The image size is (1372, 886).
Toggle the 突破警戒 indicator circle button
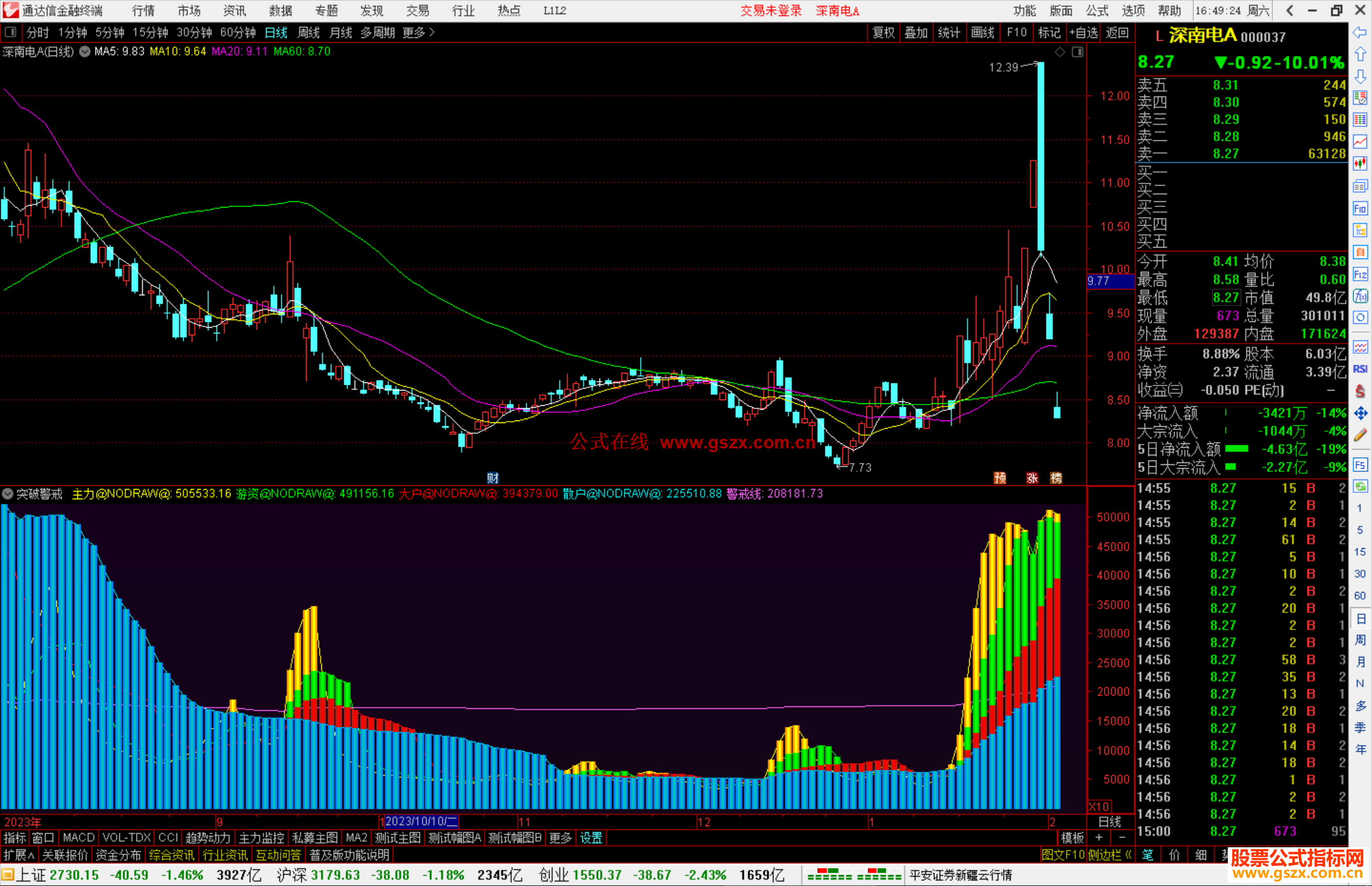click(x=8, y=493)
